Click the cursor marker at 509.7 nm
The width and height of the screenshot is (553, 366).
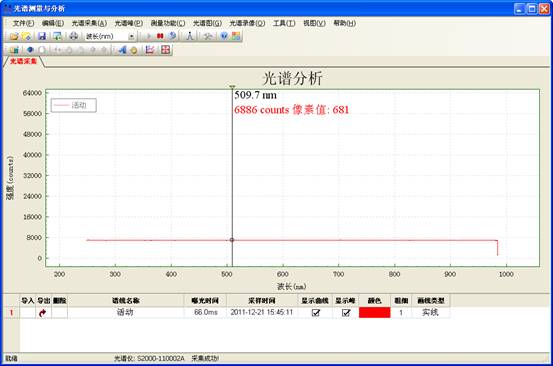[232, 240]
